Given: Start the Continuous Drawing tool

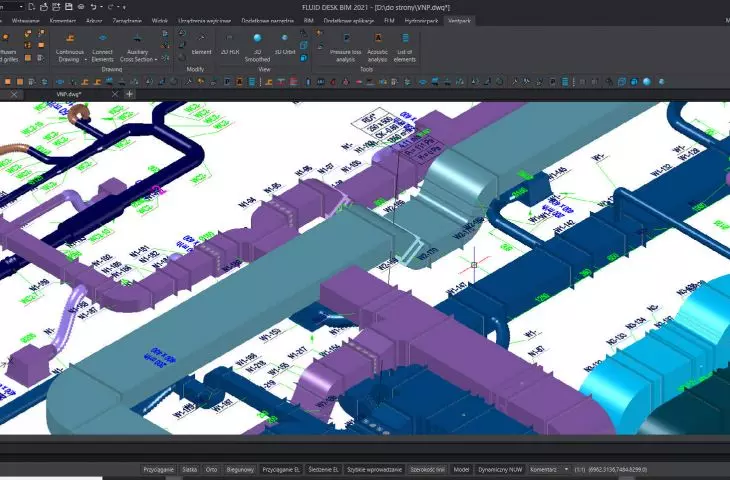Looking at the screenshot, I should point(70,47).
